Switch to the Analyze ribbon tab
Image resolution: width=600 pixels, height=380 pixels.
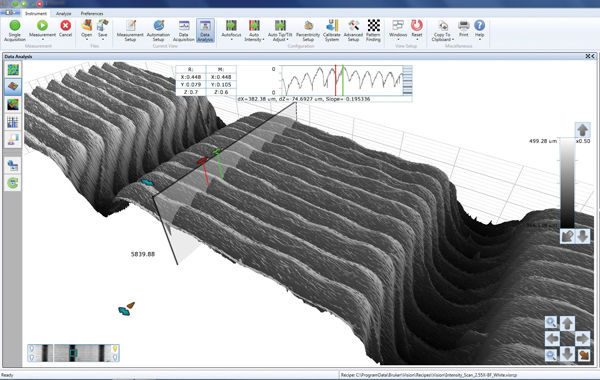click(x=64, y=13)
